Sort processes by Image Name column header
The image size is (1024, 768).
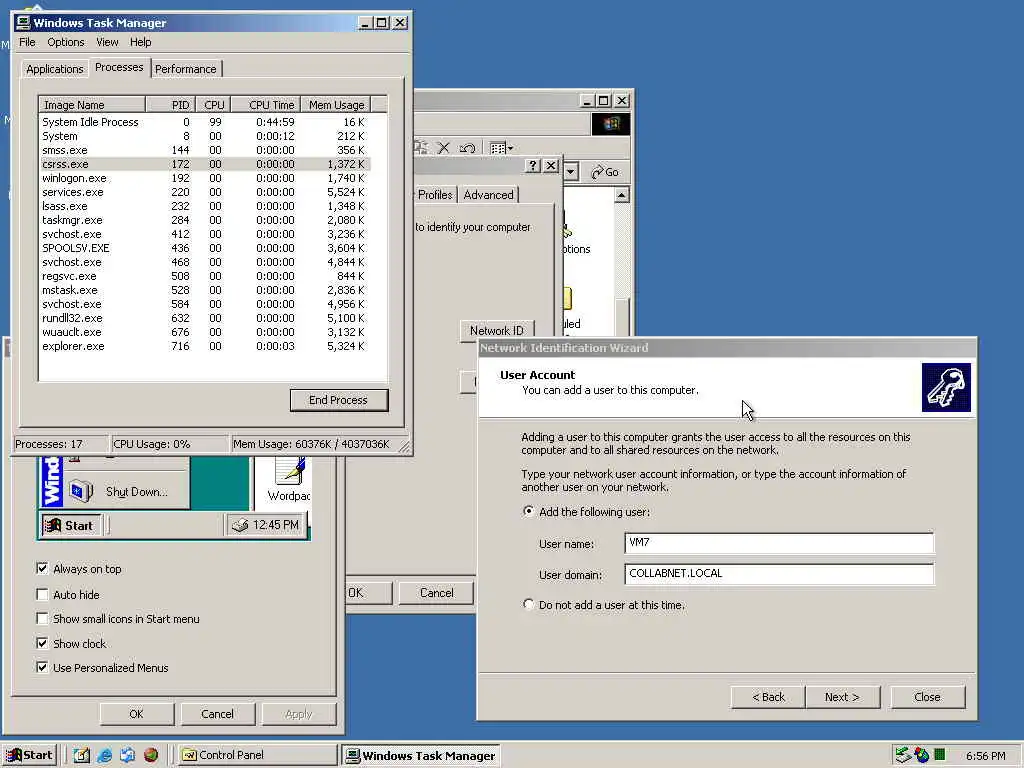tap(92, 104)
